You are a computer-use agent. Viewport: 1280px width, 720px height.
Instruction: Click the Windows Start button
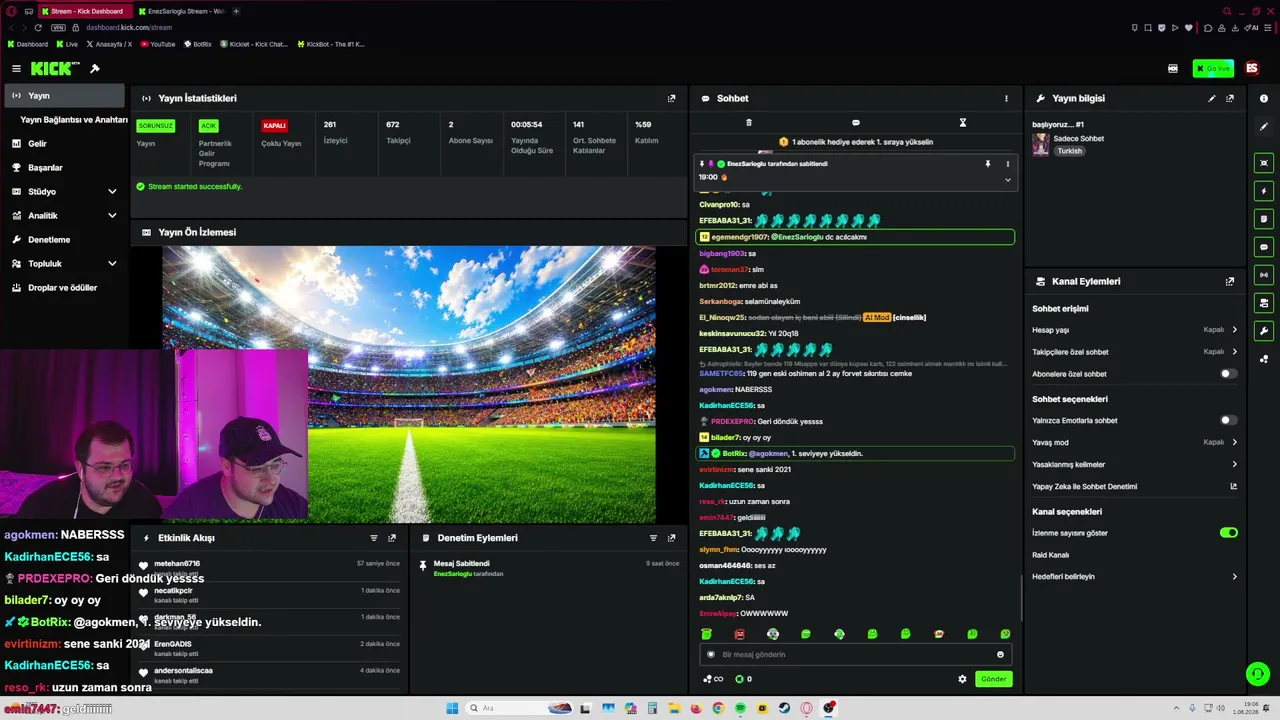pos(452,709)
